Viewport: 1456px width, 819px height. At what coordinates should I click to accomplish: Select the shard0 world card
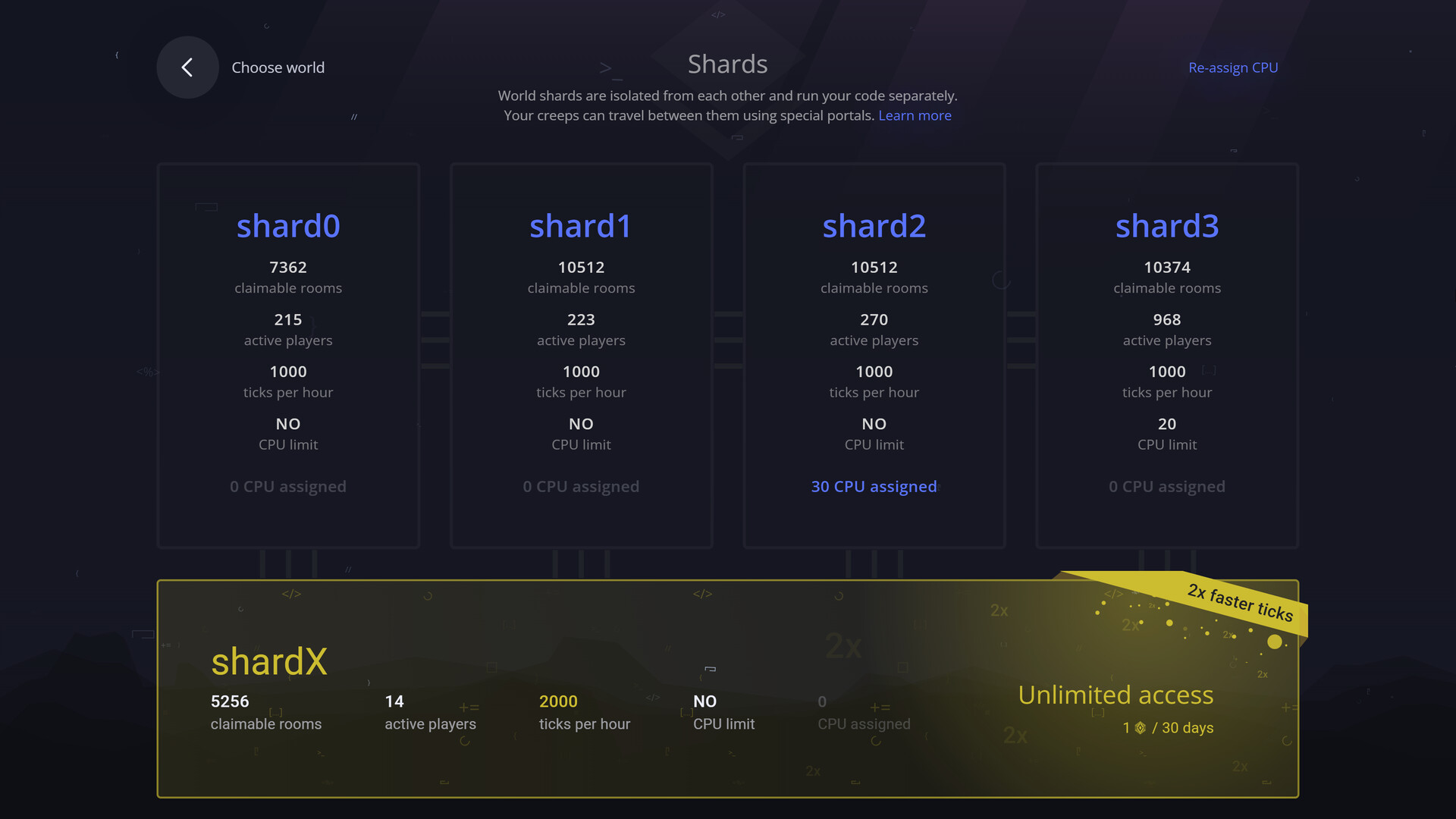pyautogui.click(x=288, y=226)
